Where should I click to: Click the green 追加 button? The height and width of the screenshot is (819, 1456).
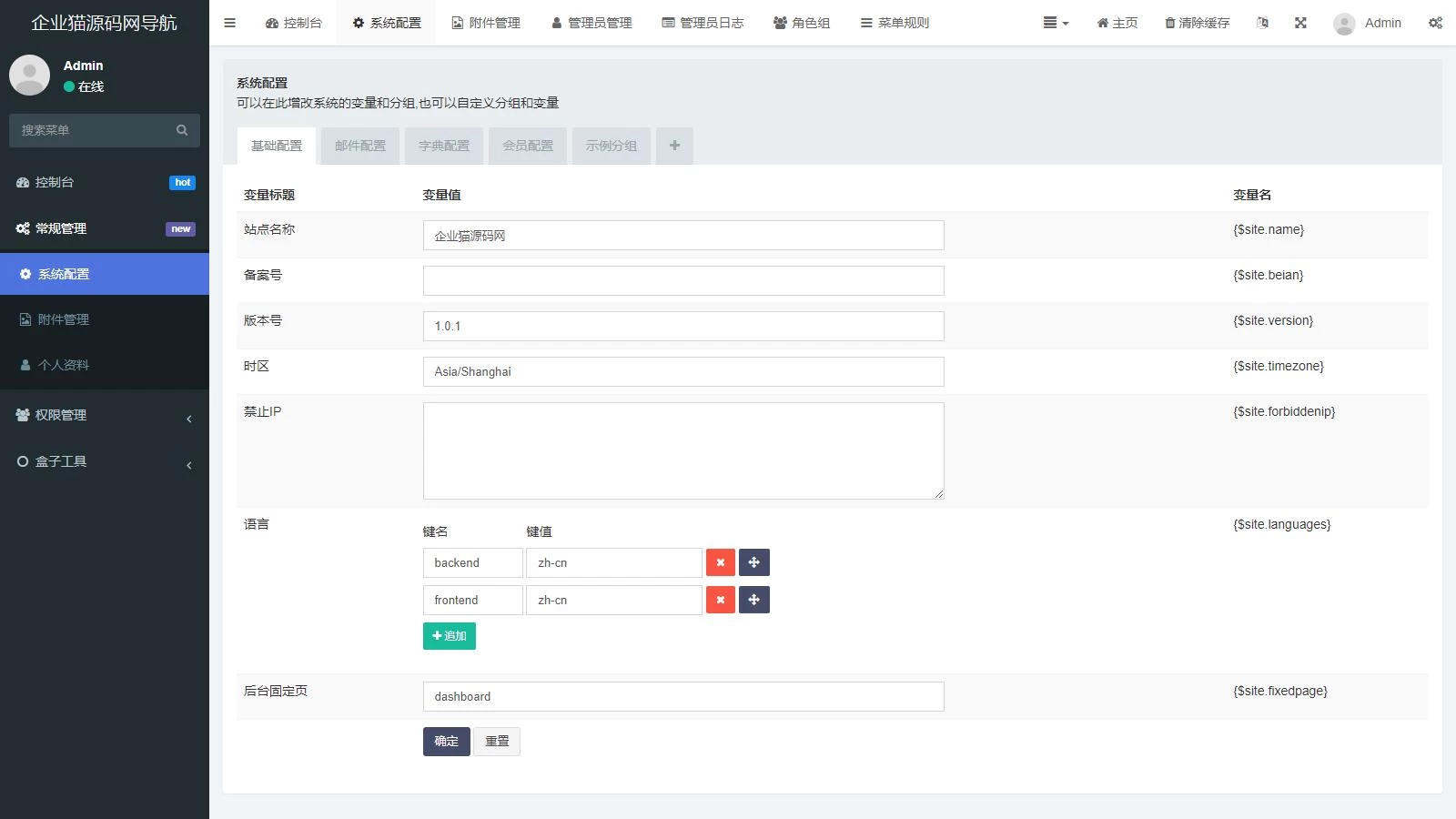point(449,636)
